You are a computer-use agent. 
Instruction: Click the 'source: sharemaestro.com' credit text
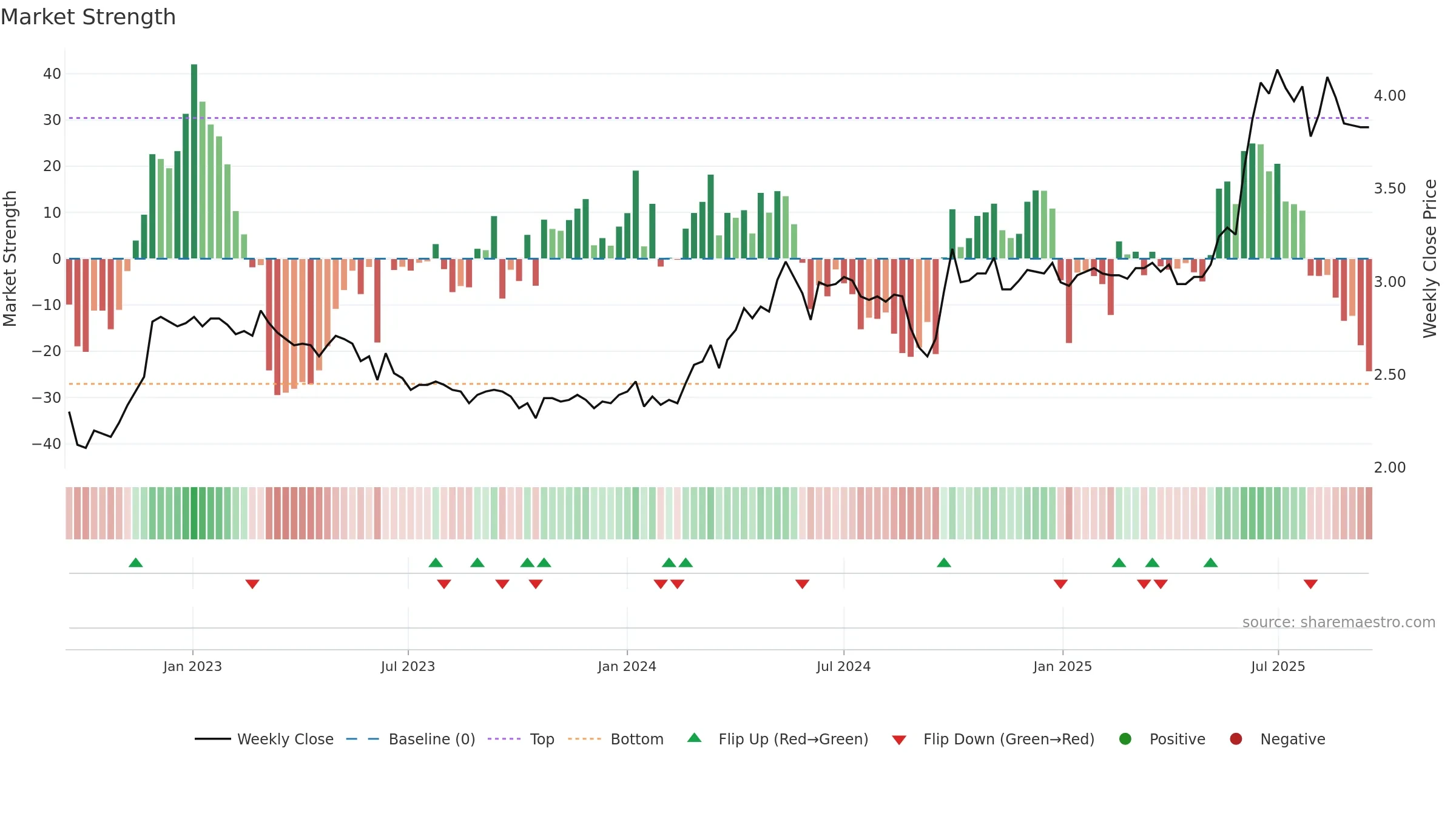coord(1339,622)
